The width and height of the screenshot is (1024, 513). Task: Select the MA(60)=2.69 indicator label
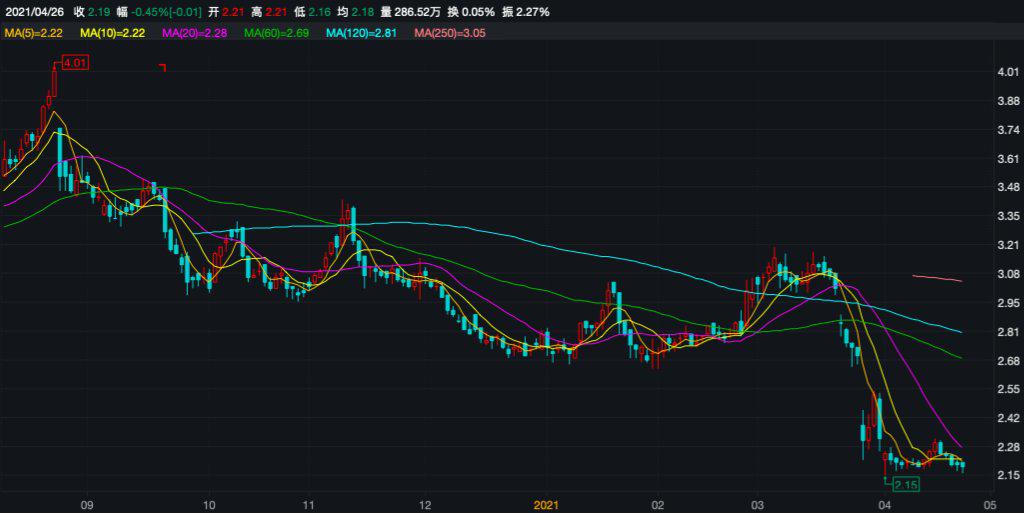(276, 33)
